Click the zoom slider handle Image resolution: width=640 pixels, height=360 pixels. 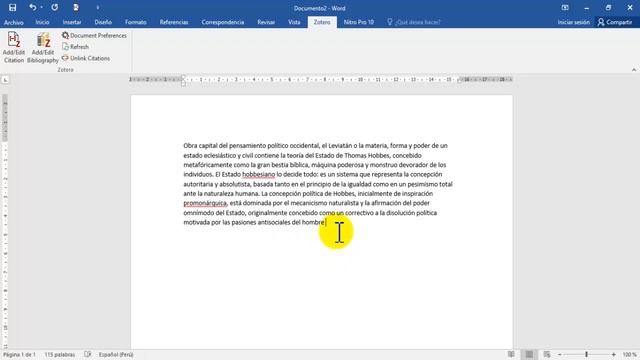click(x=586, y=355)
